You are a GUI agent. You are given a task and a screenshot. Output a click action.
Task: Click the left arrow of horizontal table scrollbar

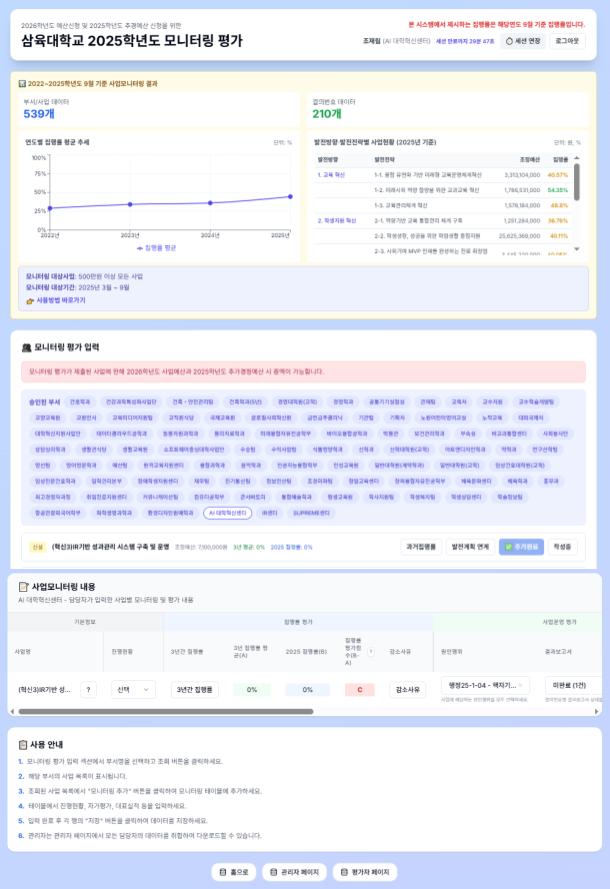tap(12, 711)
